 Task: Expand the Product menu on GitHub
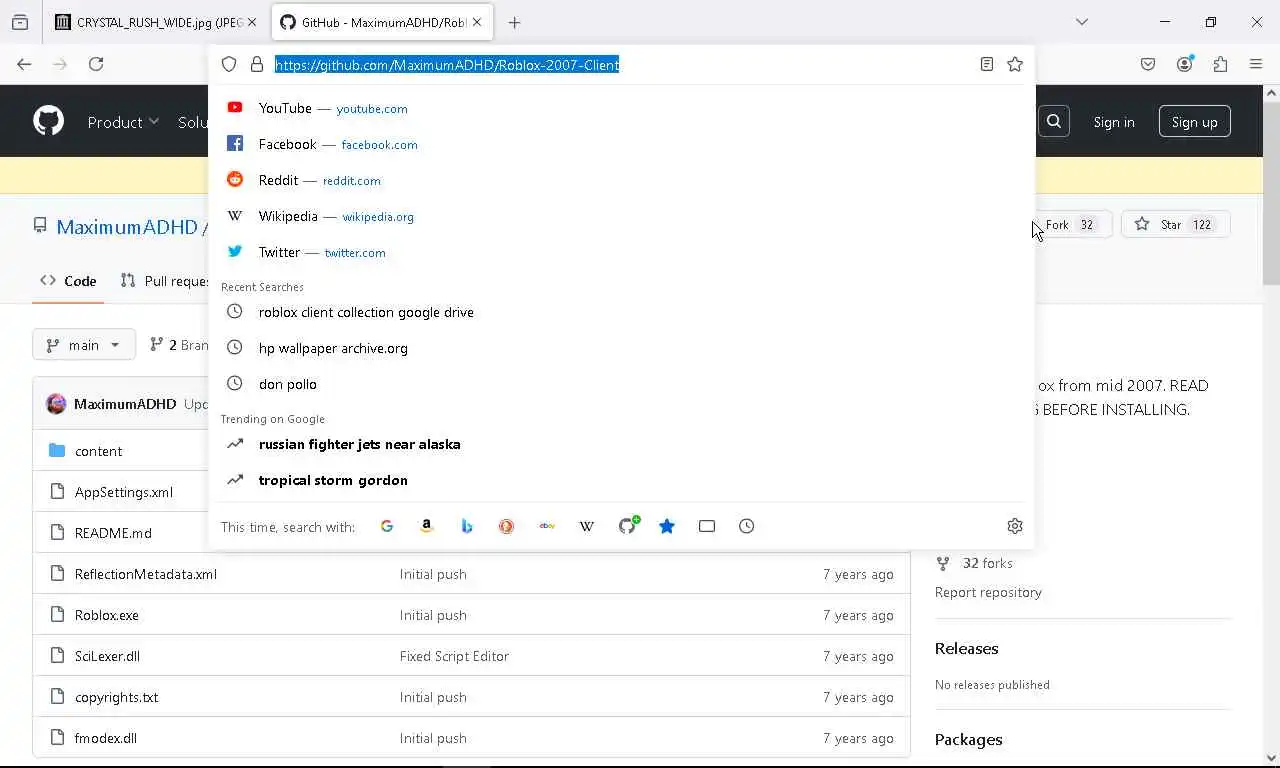tap(123, 122)
